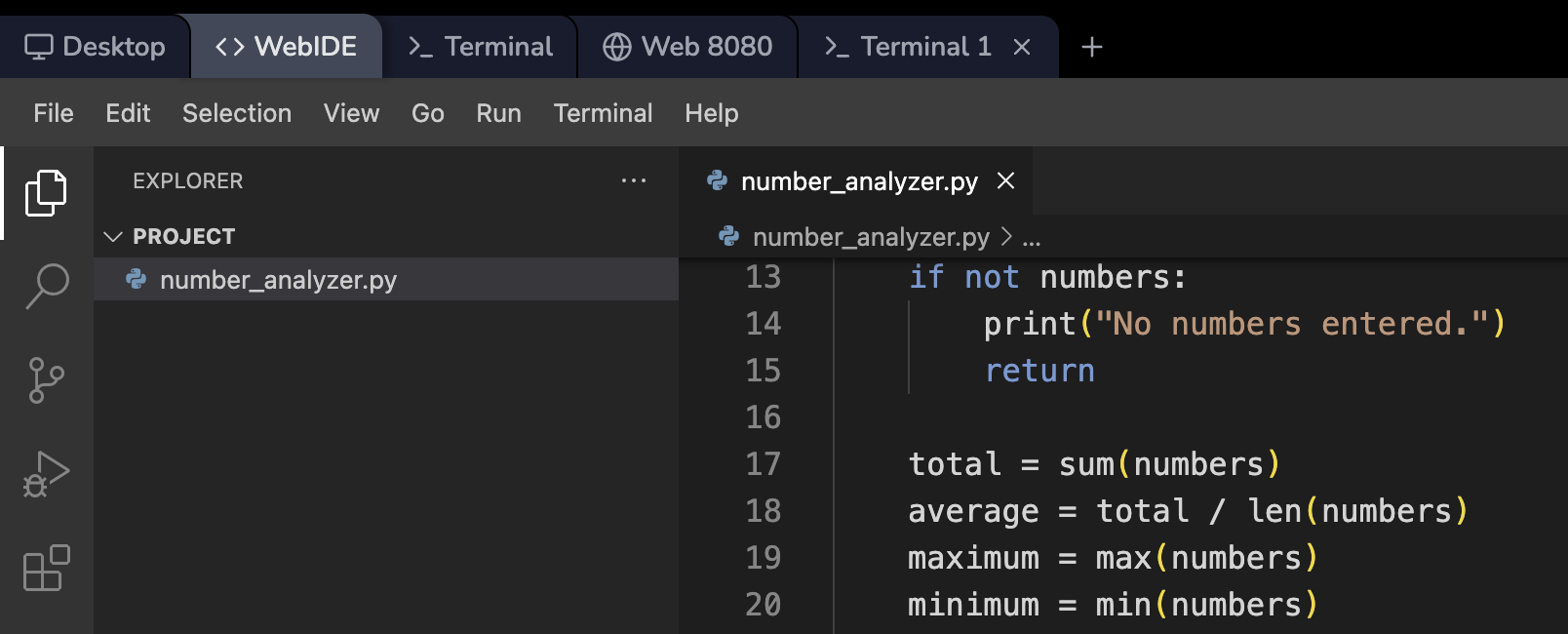Open the Help menu

point(712,113)
